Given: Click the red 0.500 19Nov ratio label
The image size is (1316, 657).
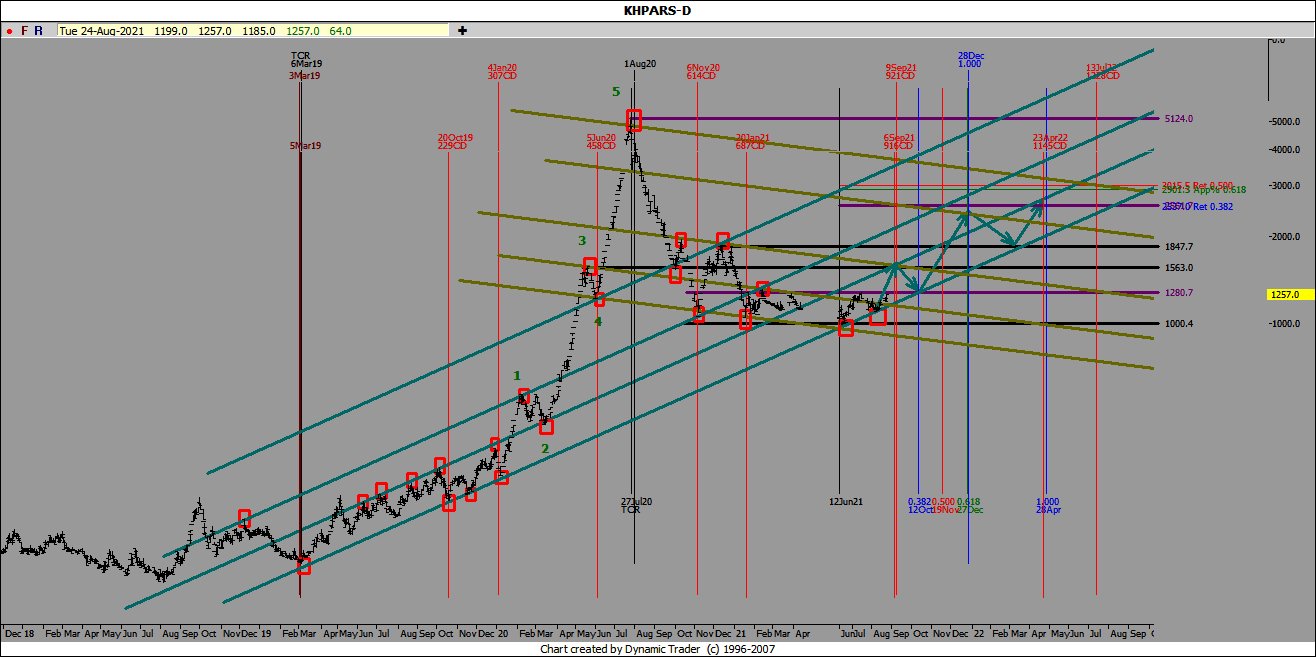Looking at the screenshot, I should coord(943,505).
